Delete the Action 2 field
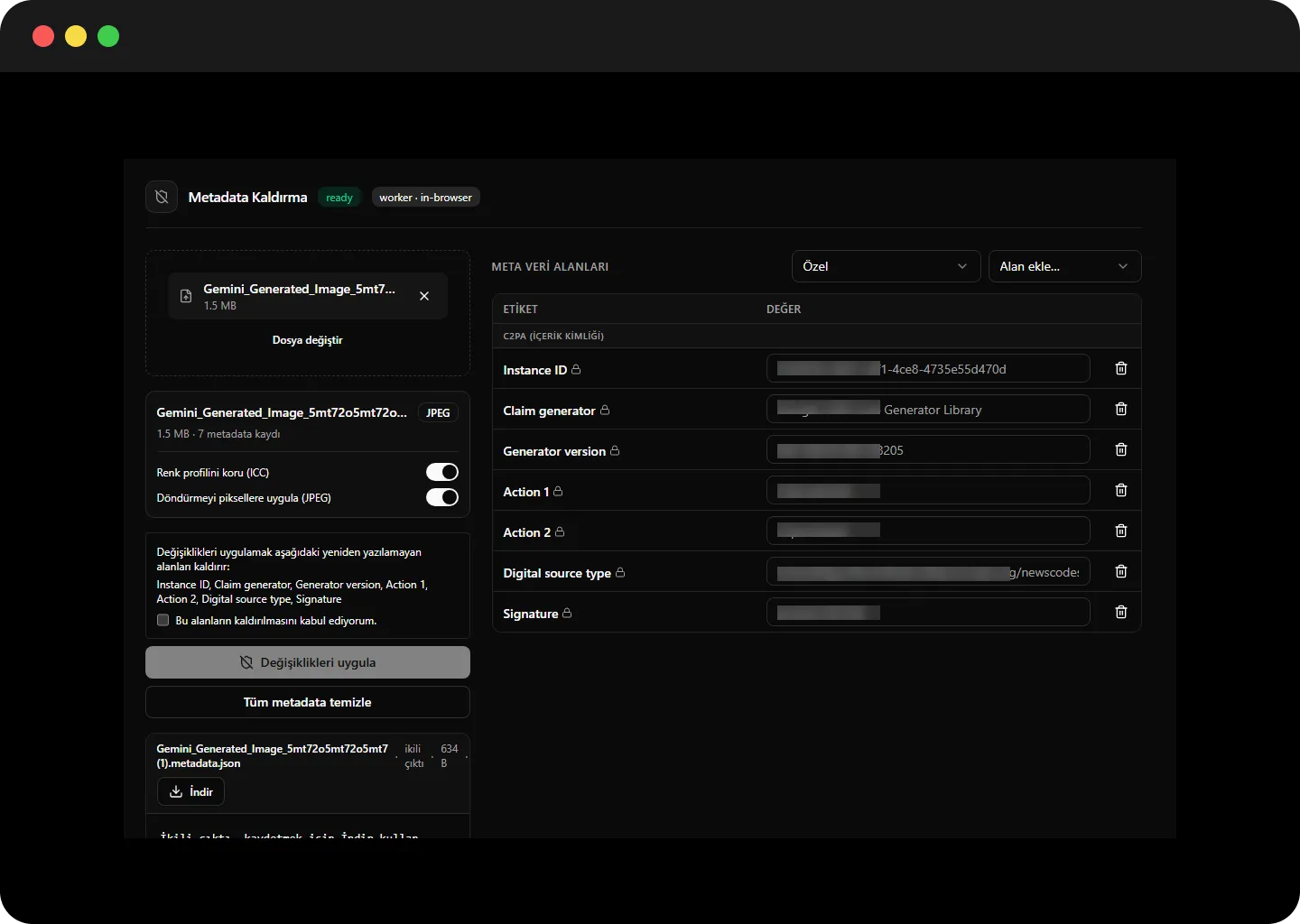1300x924 pixels. [1121, 531]
